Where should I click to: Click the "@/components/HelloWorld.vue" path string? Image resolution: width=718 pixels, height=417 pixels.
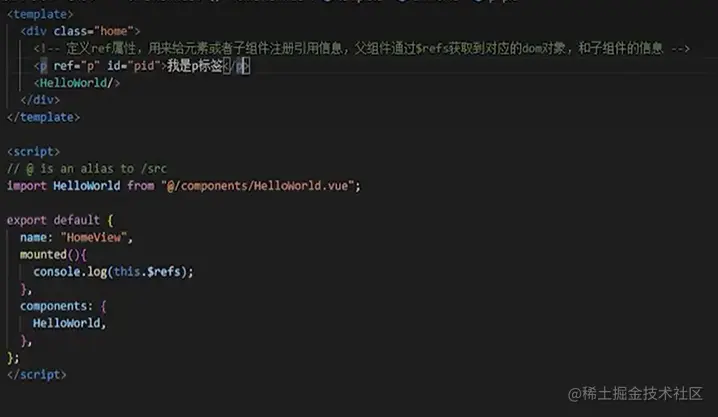point(257,186)
